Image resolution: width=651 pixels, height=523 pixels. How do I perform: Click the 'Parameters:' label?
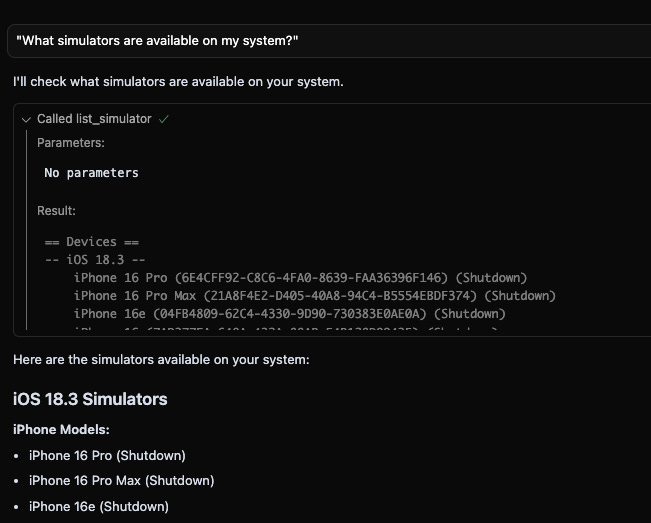[x=71, y=143]
